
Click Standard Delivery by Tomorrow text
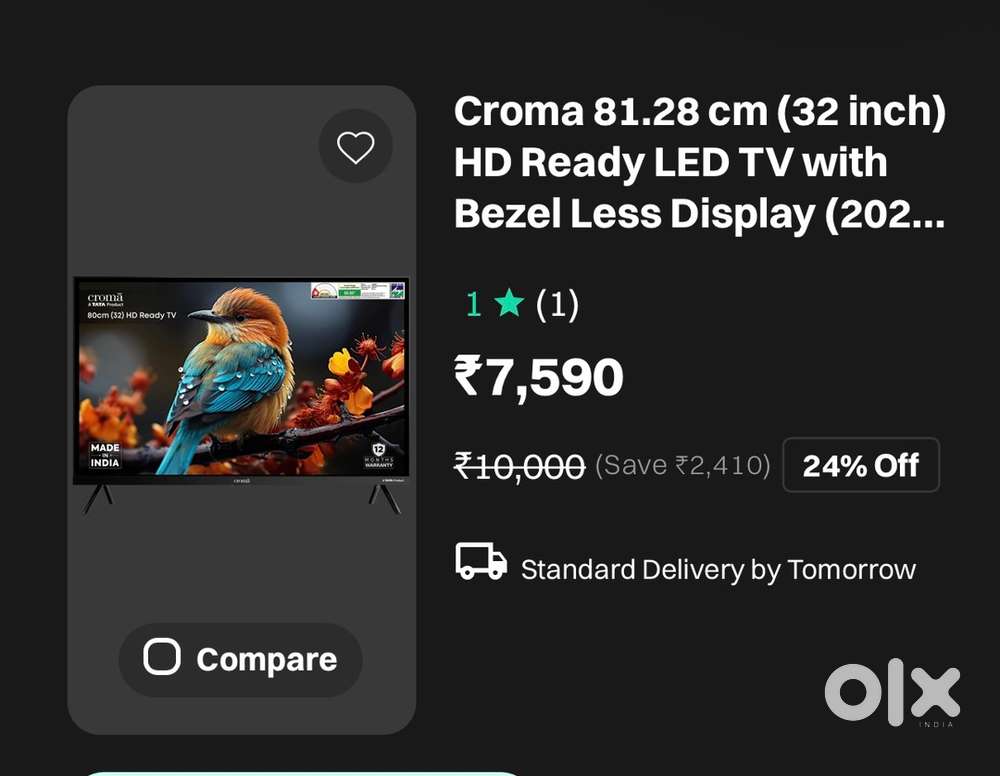[x=718, y=569]
